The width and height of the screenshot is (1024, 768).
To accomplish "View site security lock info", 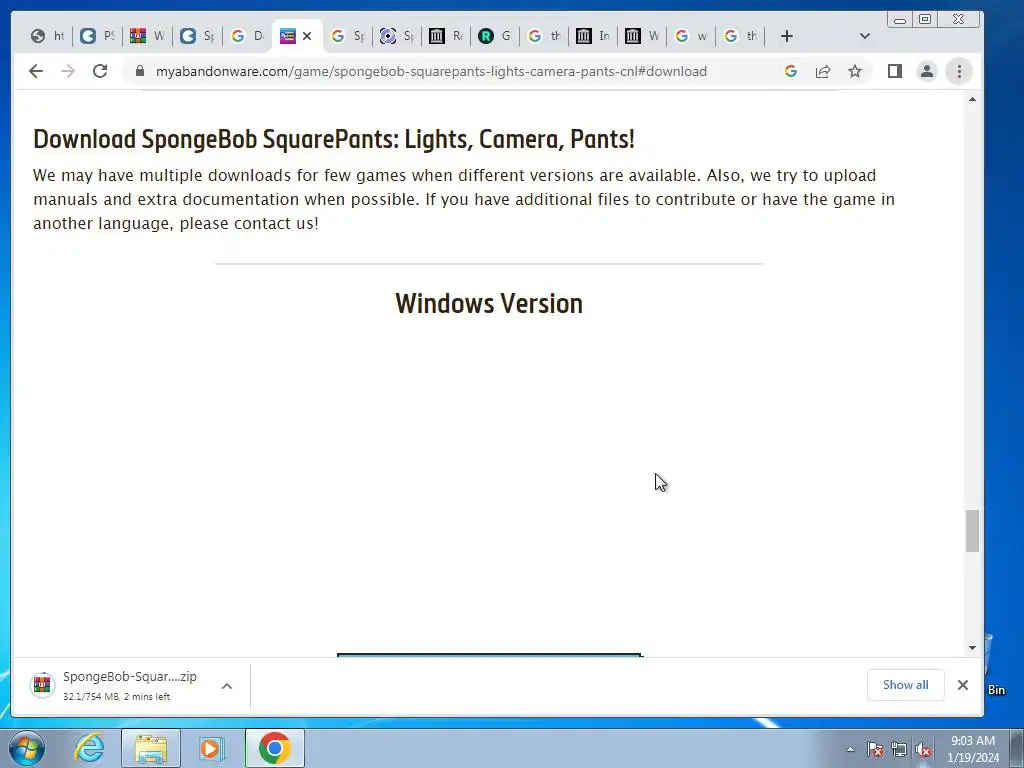I will click(x=139, y=71).
